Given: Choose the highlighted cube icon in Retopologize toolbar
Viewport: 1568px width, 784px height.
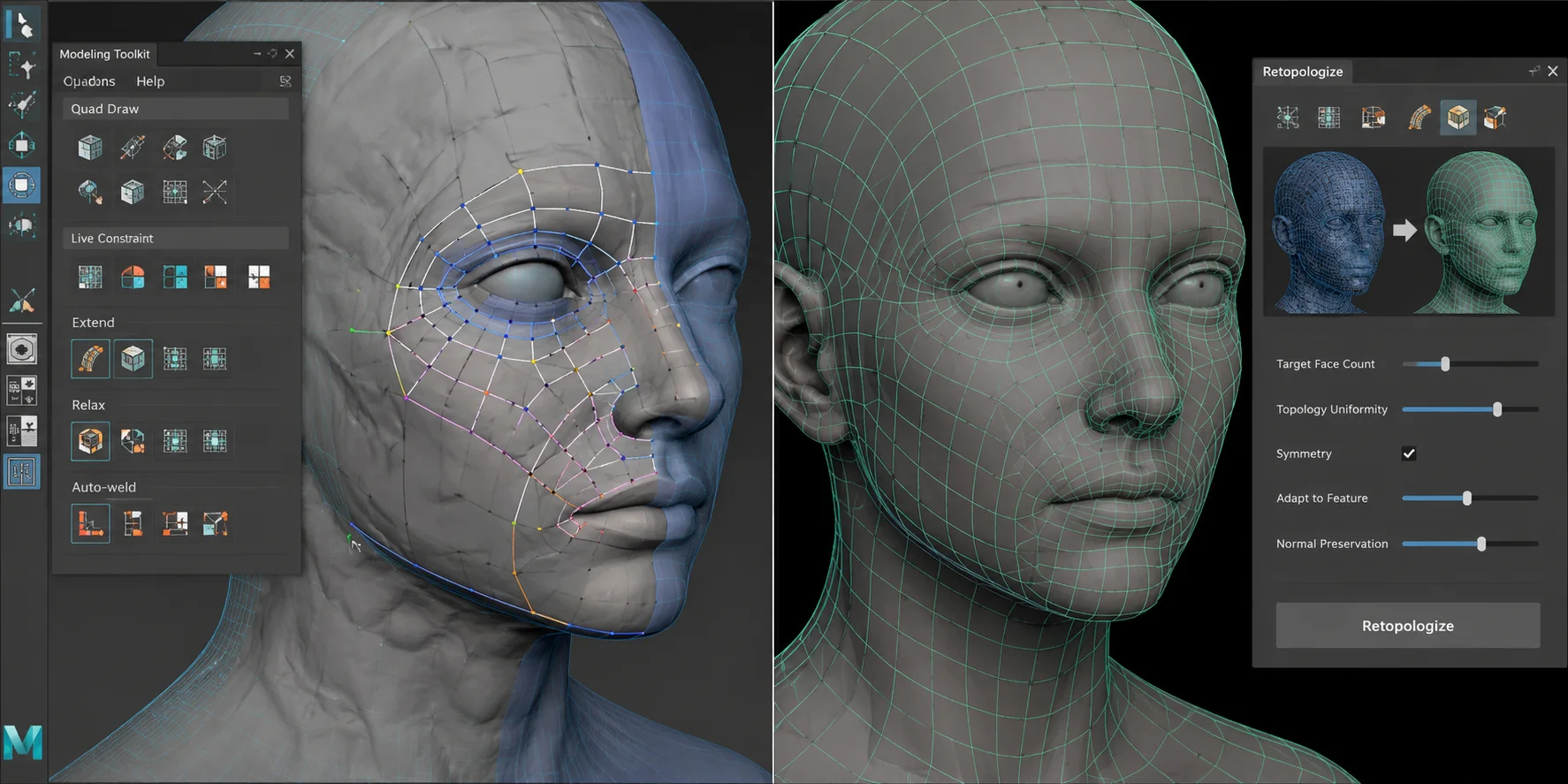Looking at the screenshot, I should click(x=1458, y=117).
